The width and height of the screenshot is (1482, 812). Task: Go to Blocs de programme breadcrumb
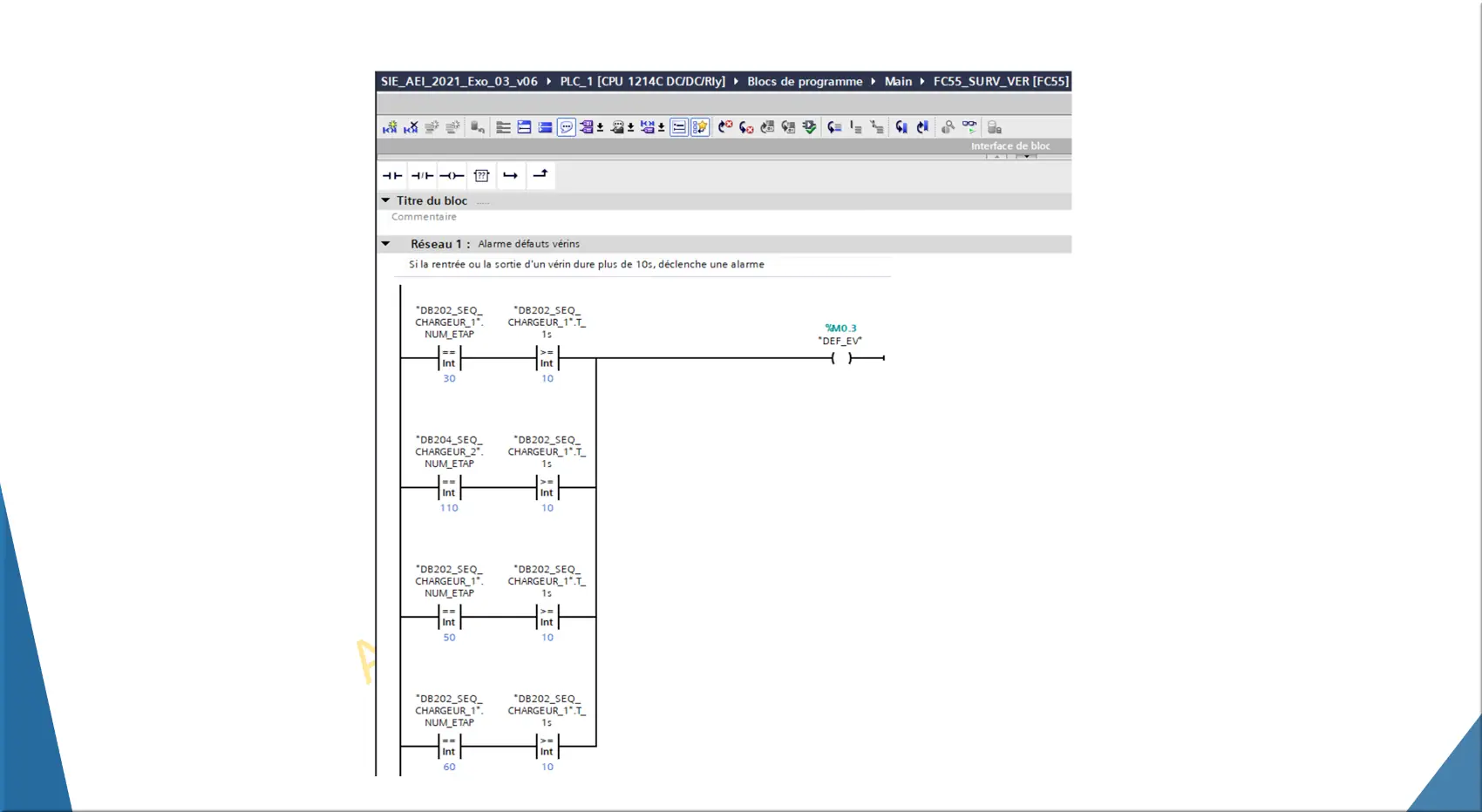805,81
